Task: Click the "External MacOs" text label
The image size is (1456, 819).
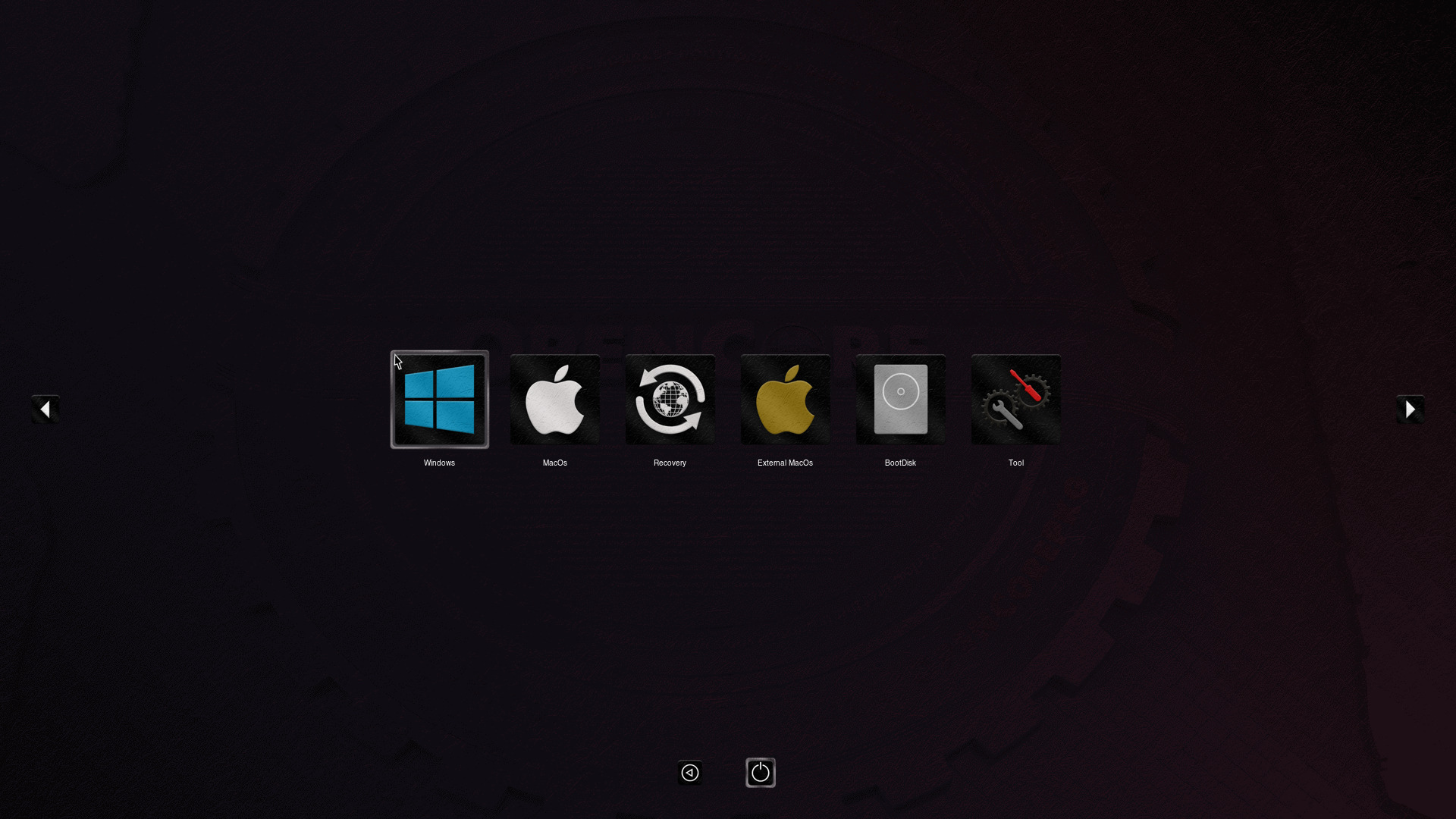Action: coord(785,463)
